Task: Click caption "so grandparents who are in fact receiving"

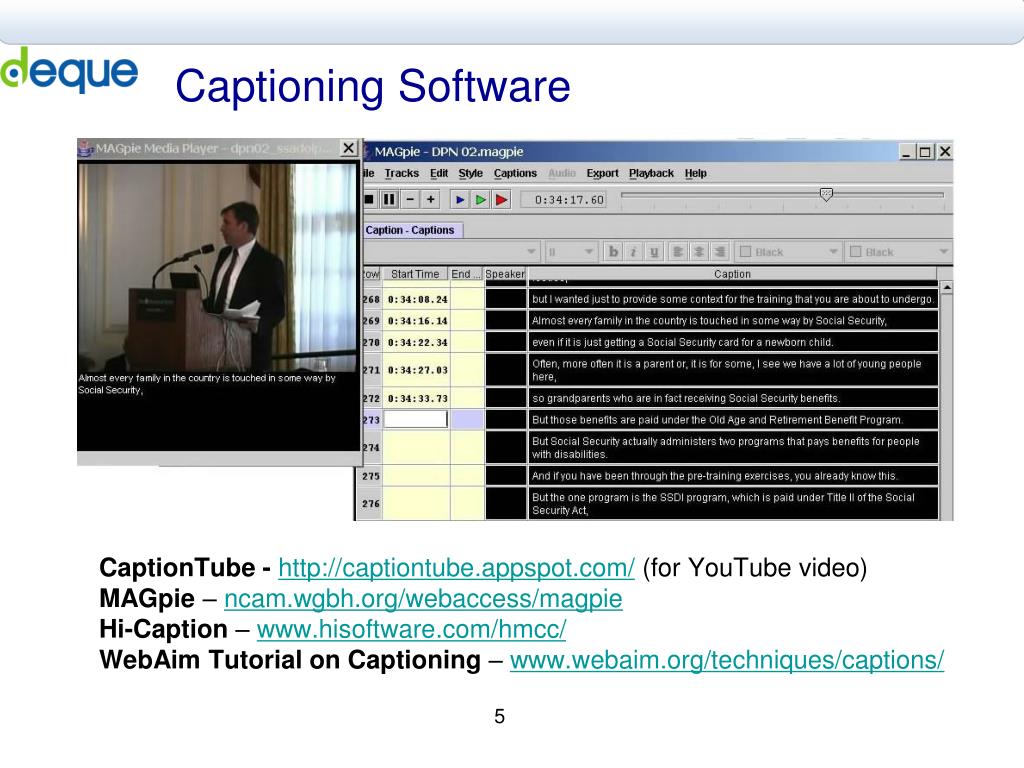Action: click(x=733, y=398)
